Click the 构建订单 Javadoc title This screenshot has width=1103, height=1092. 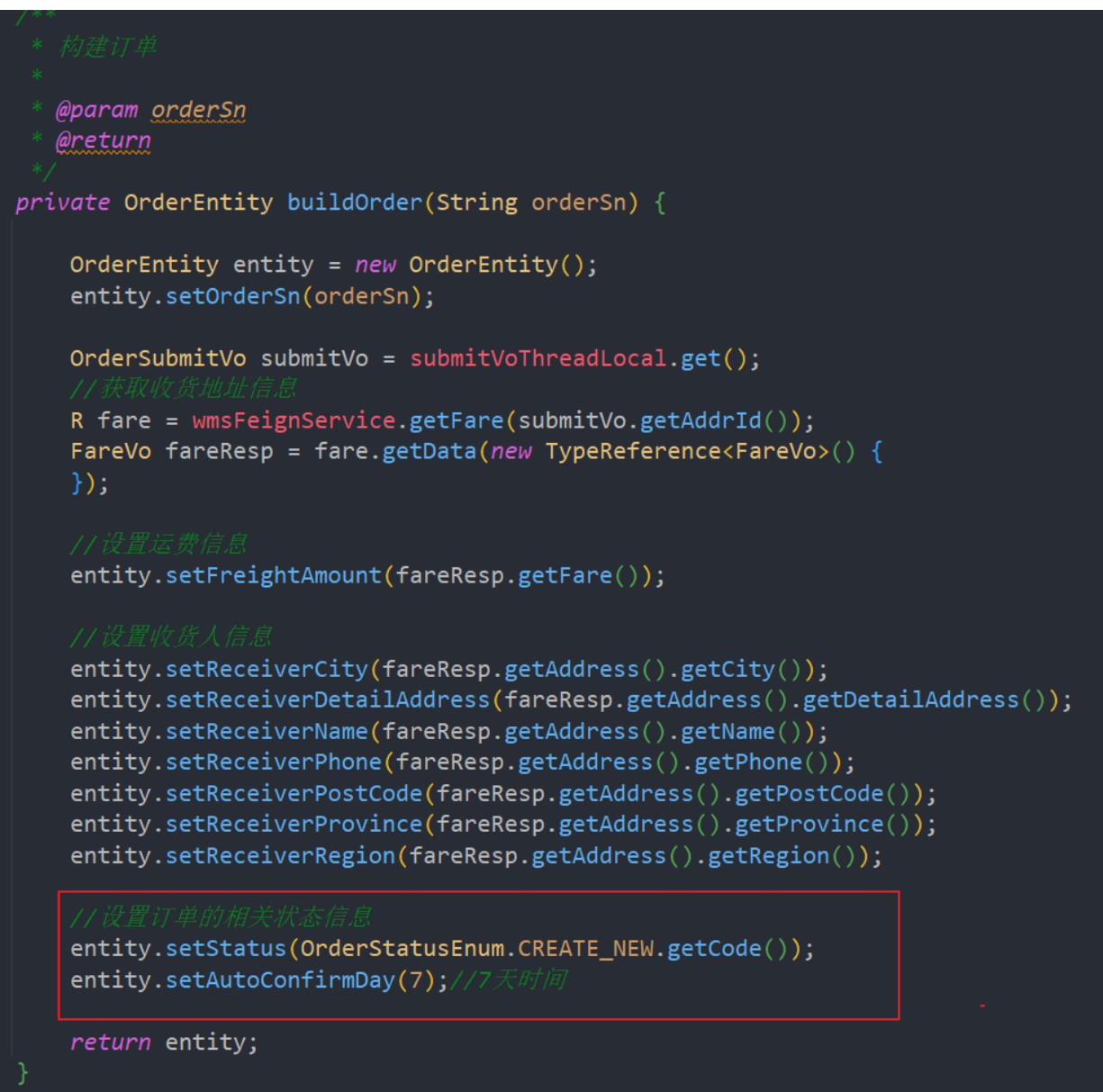pyautogui.click(x=108, y=47)
